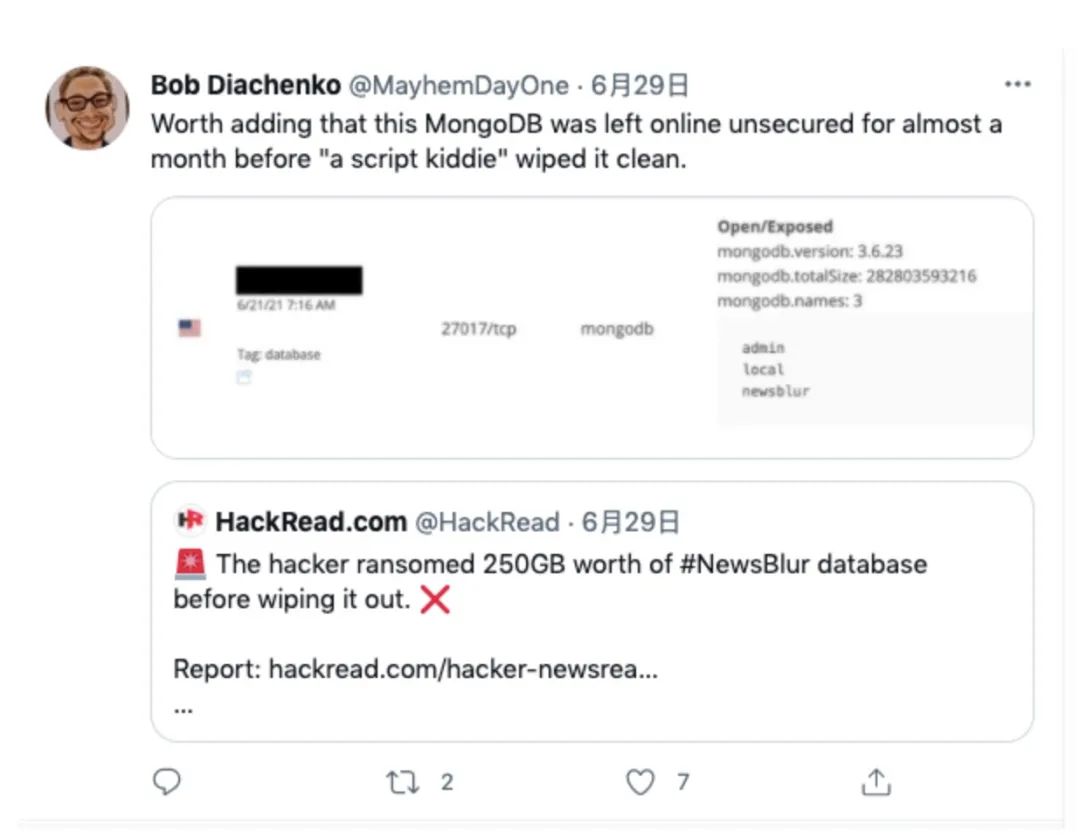Click the share upload icon
The image size is (1080, 837).
876,782
